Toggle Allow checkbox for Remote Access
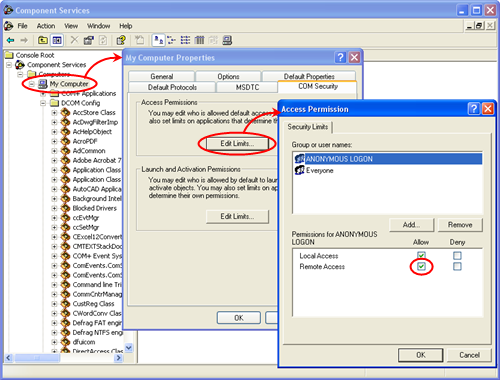Viewport: 500px width, 380px height. coord(421,266)
